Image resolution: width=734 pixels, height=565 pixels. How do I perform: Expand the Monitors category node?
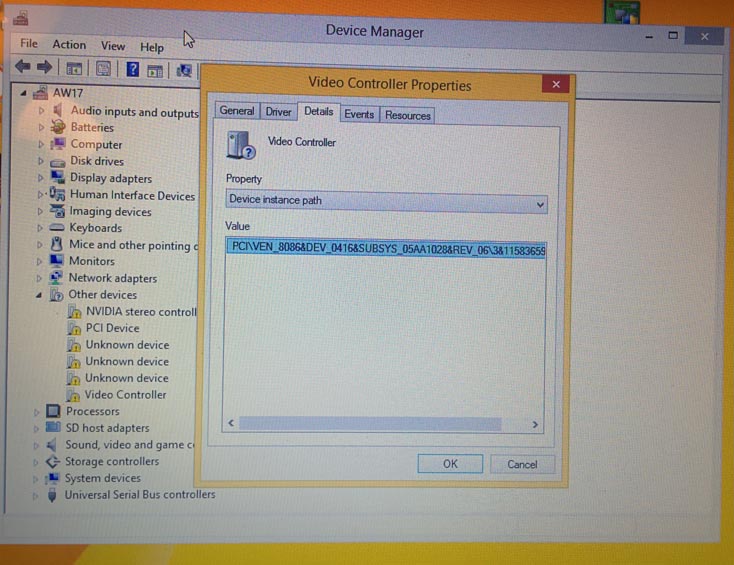(x=40, y=261)
